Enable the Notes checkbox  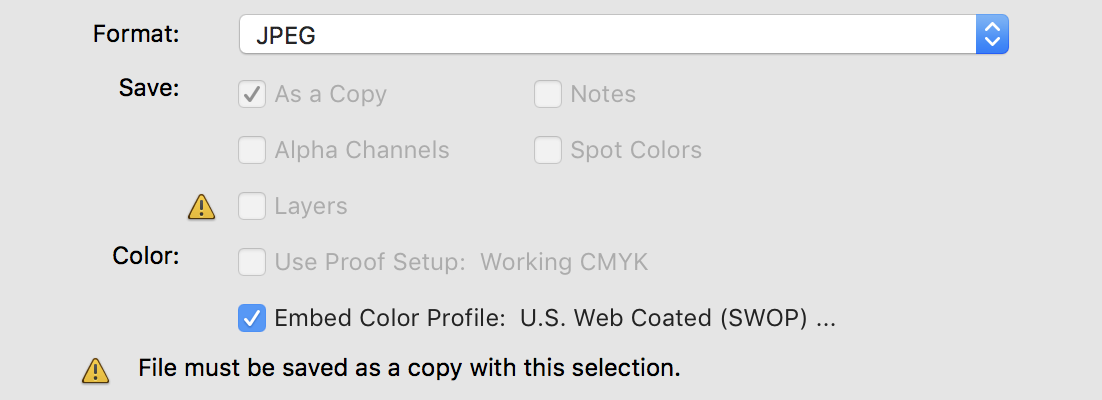(x=547, y=94)
